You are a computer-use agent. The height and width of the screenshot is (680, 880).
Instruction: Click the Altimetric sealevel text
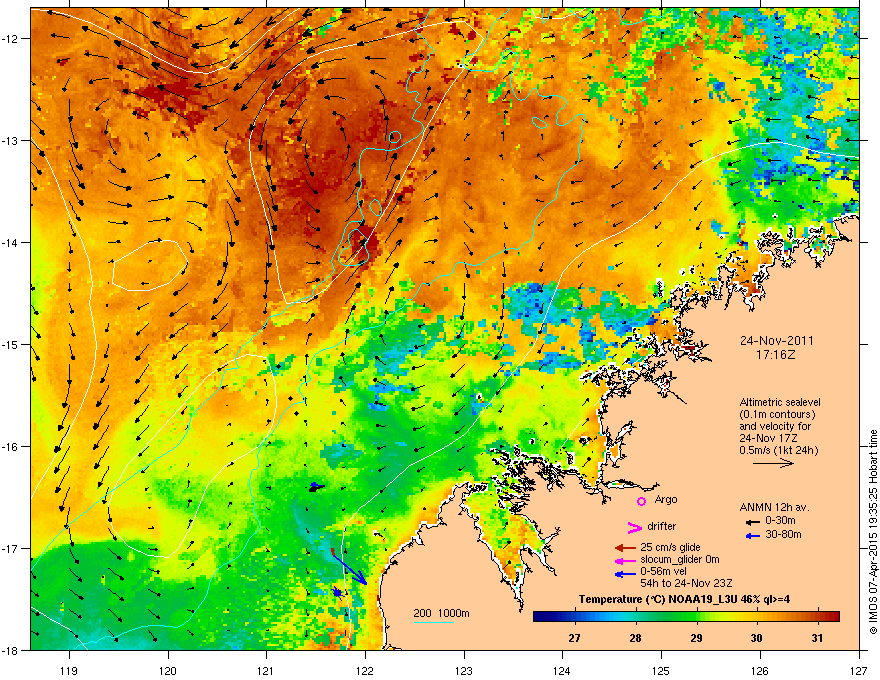(780, 402)
